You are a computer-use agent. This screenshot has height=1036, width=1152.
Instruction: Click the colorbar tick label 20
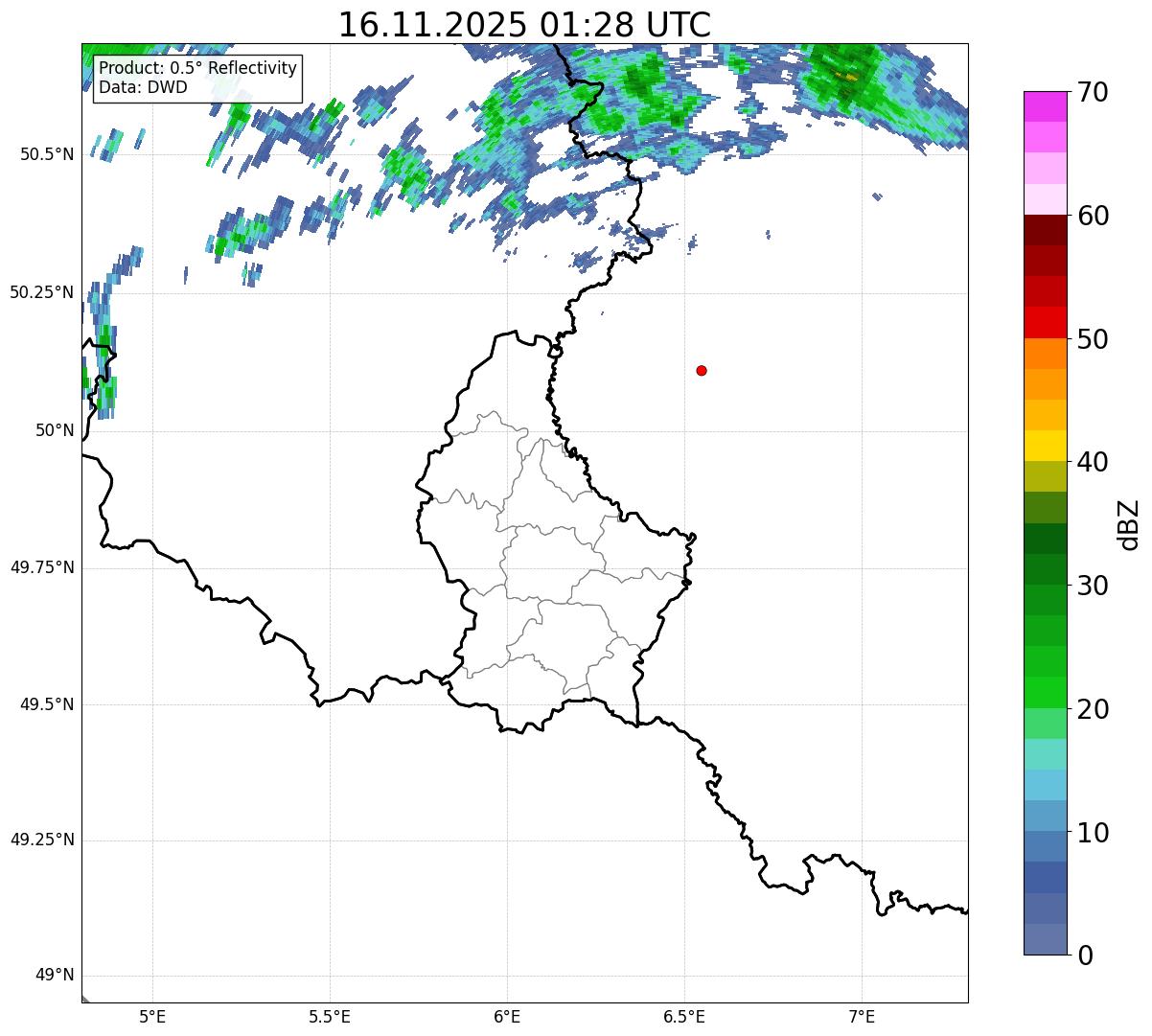(1093, 709)
